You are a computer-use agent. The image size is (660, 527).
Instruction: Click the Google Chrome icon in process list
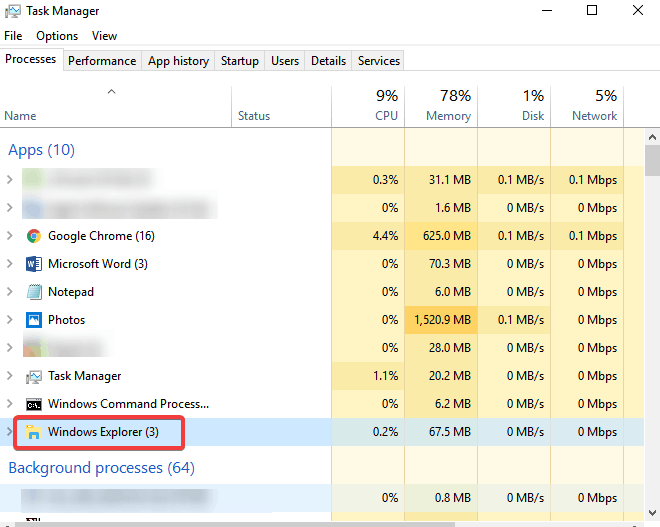(34, 236)
